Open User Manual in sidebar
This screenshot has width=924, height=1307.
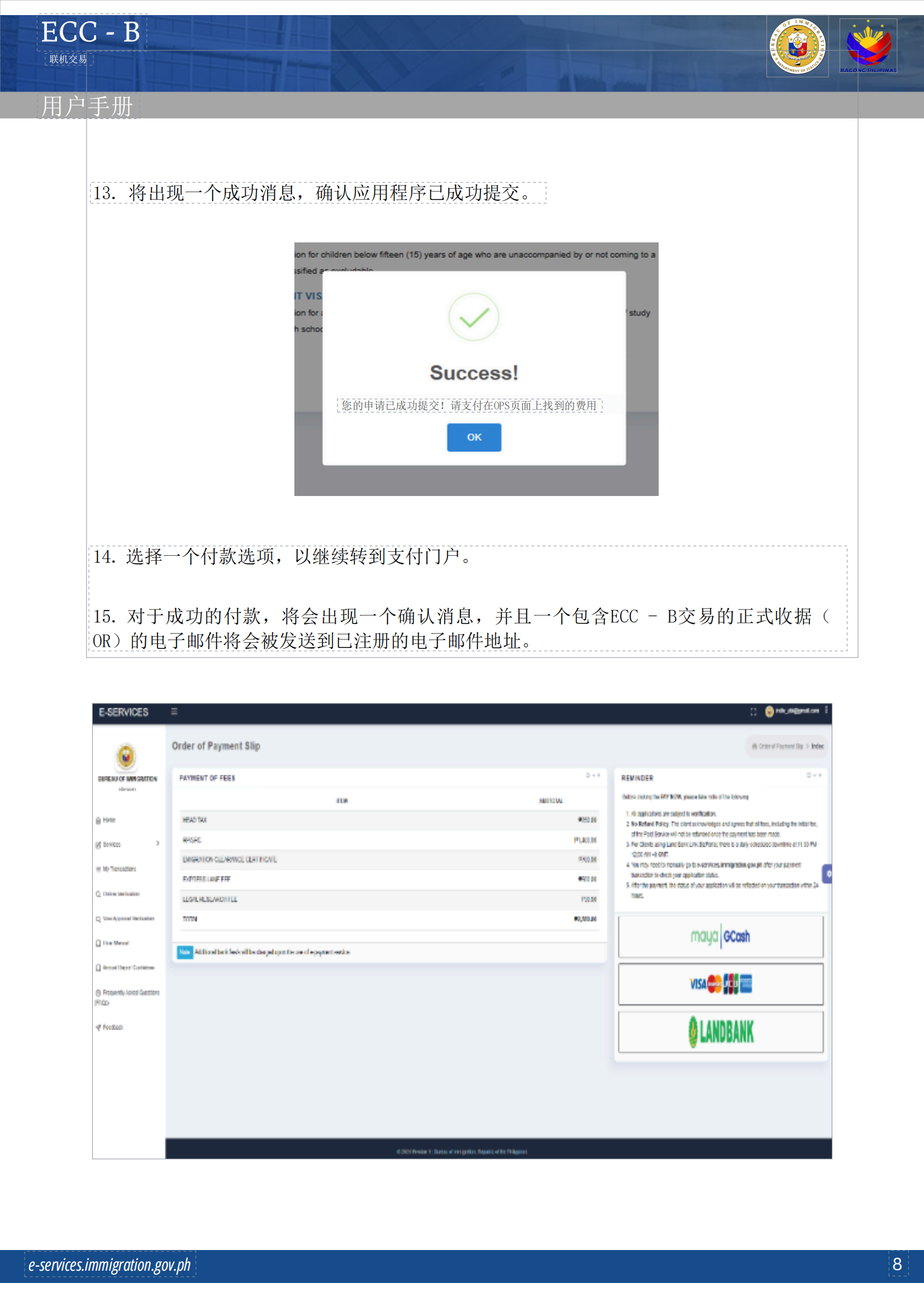coord(113,943)
